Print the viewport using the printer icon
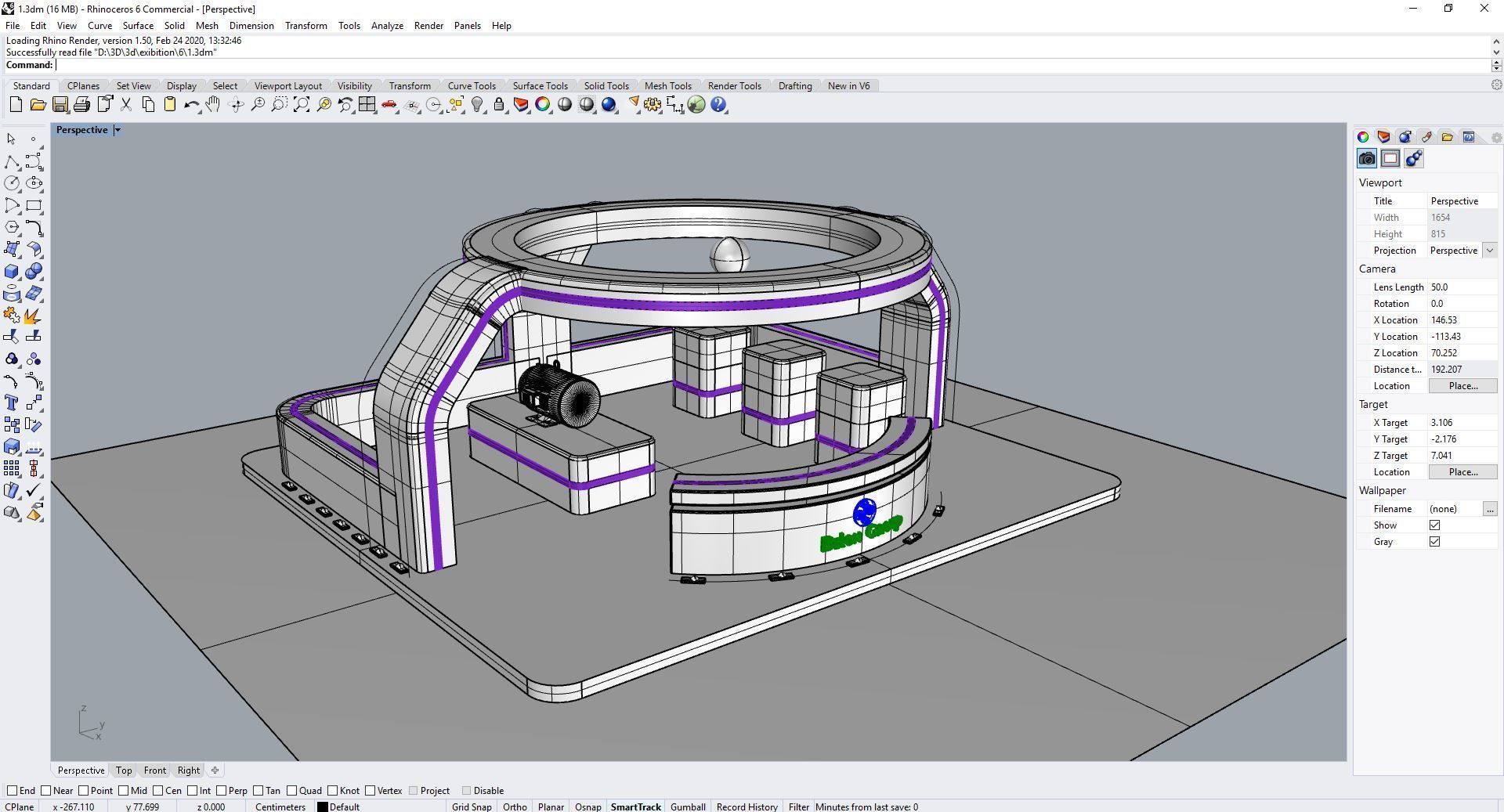Viewport: 1504px width, 812px height. (x=81, y=105)
